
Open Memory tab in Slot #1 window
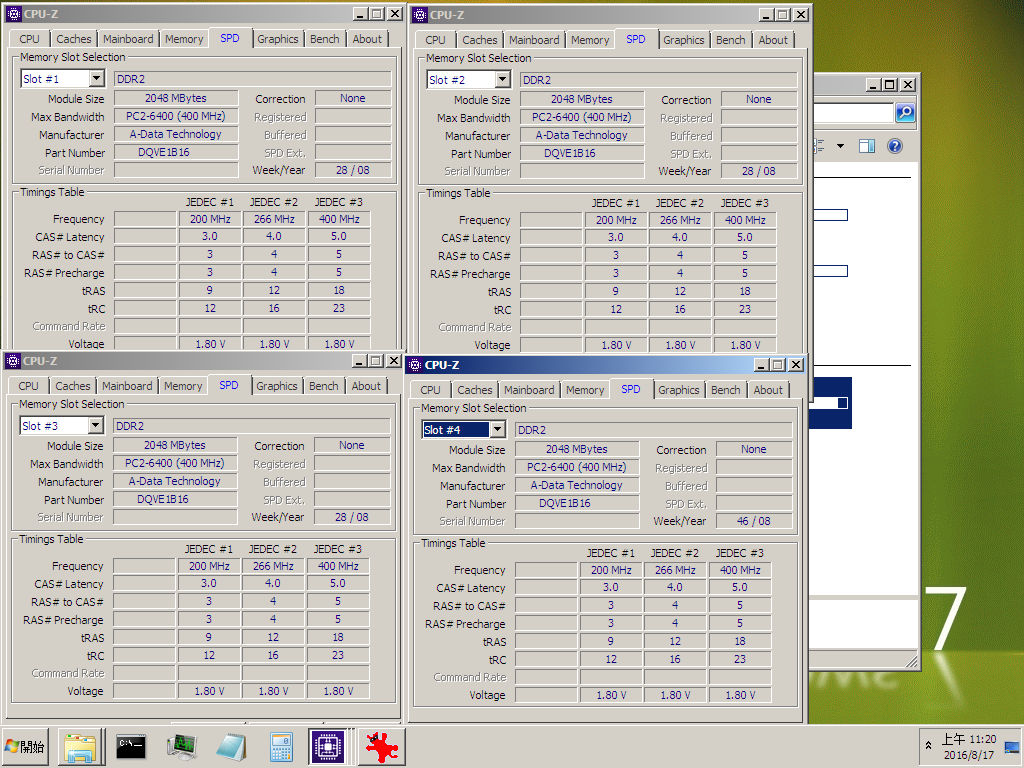[x=184, y=39]
